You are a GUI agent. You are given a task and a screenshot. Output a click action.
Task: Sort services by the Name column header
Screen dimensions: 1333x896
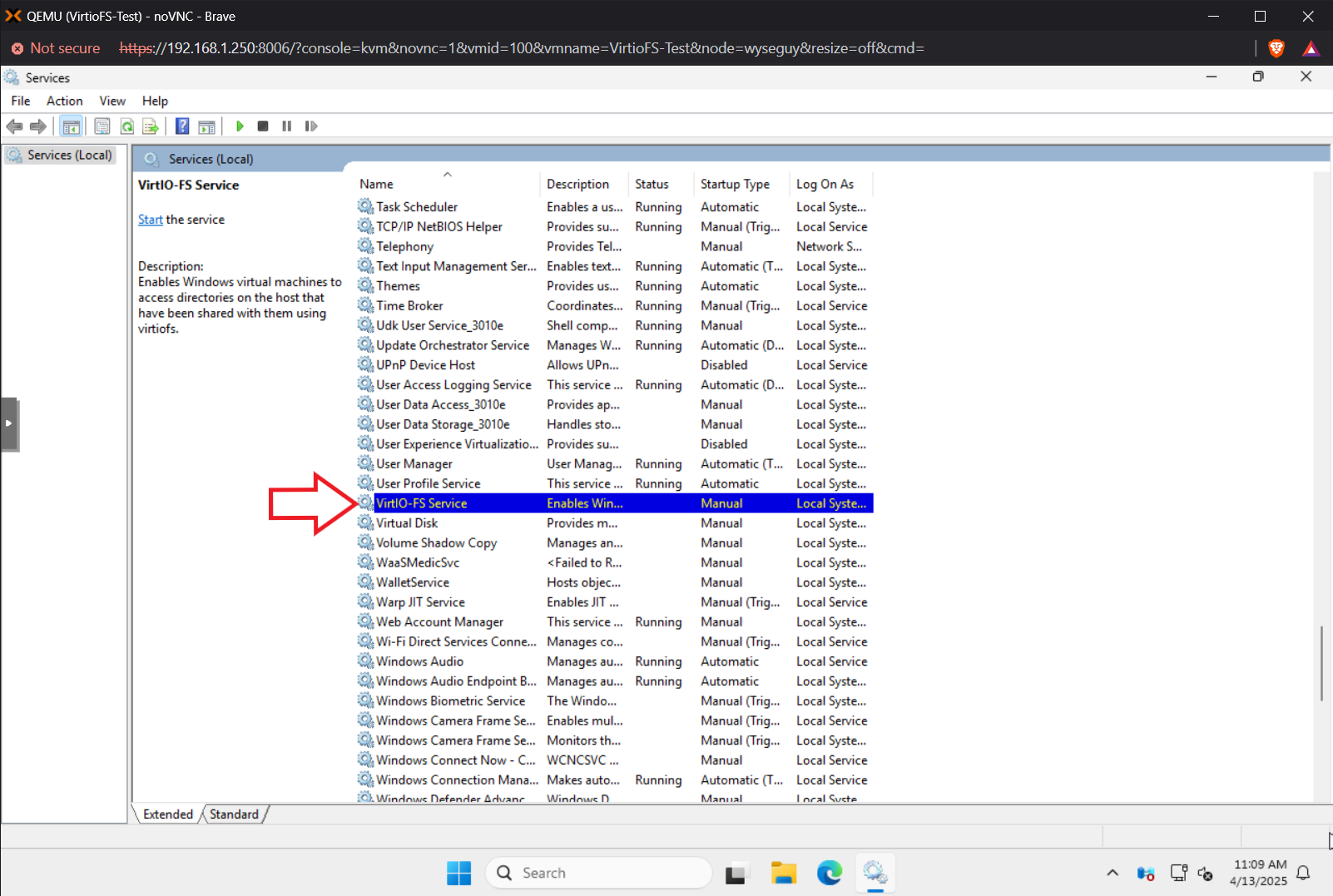[x=448, y=184]
